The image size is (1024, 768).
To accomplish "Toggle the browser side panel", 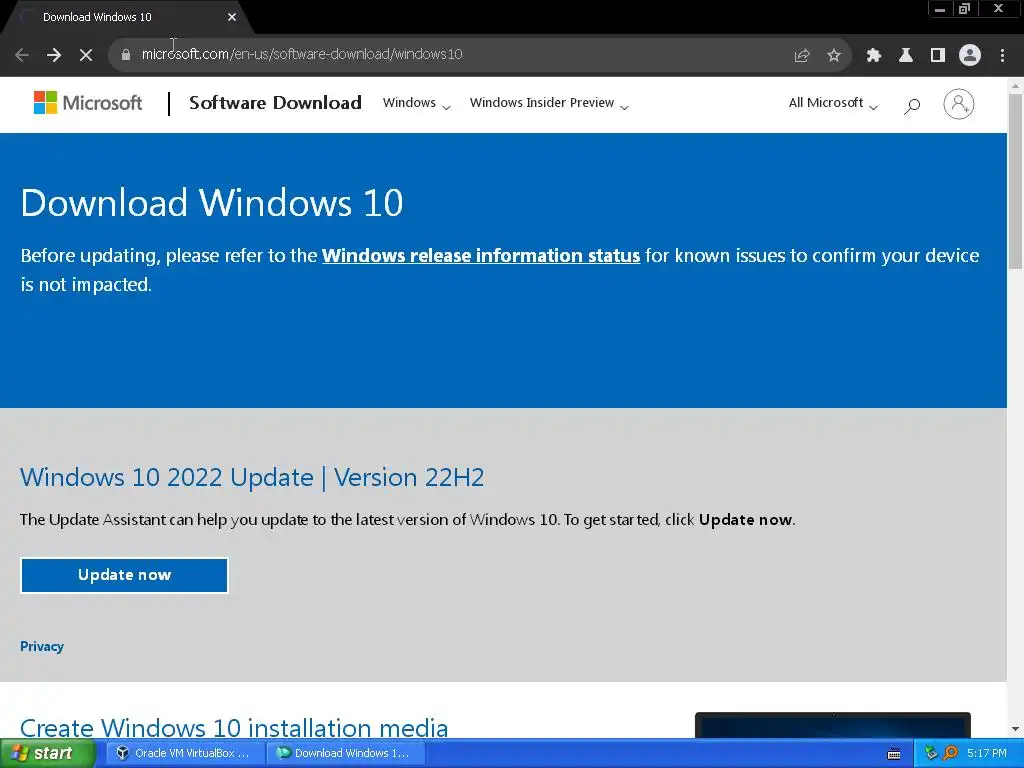I will [938, 55].
